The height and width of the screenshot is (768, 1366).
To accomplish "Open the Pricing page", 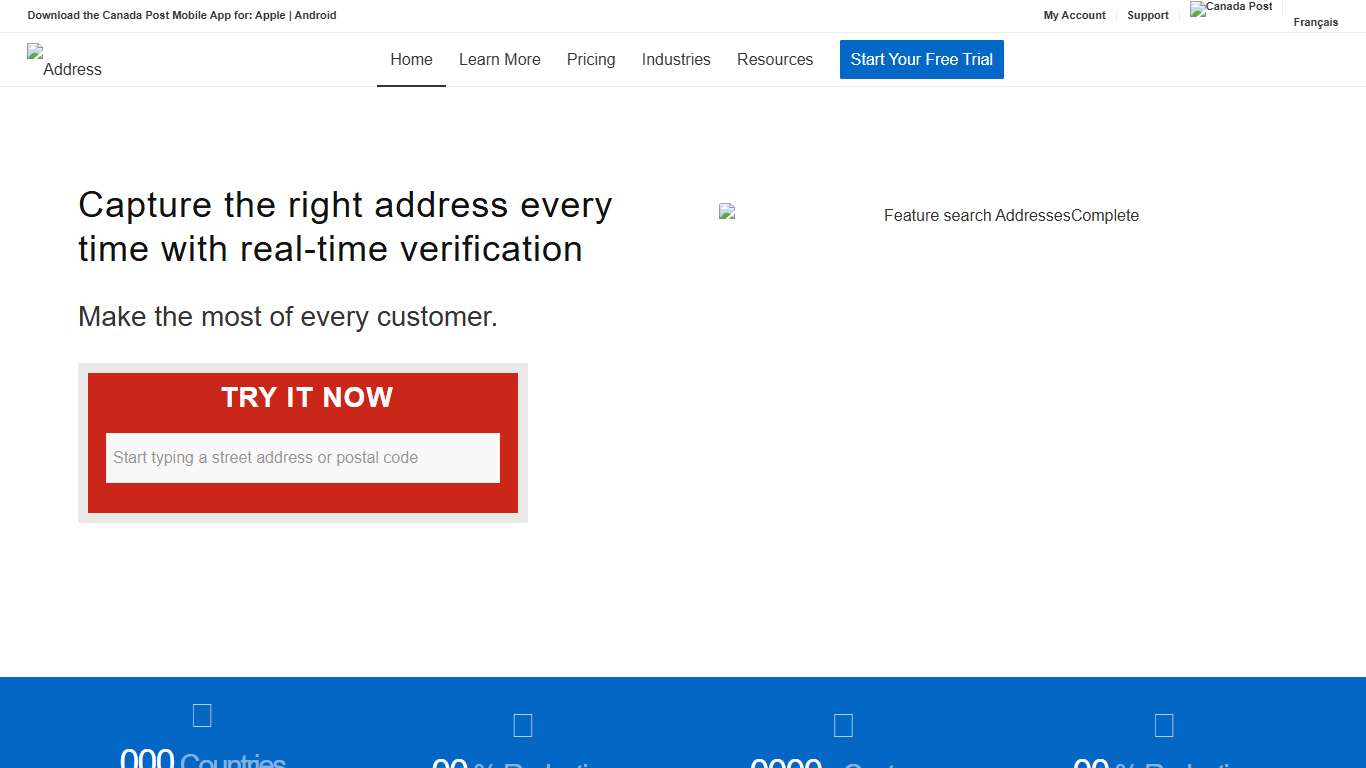I will tap(591, 59).
